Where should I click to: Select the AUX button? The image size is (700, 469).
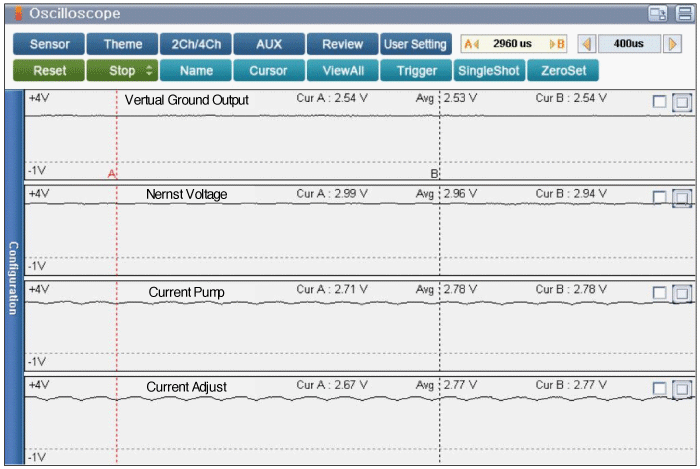pyautogui.click(x=269, y=44)
